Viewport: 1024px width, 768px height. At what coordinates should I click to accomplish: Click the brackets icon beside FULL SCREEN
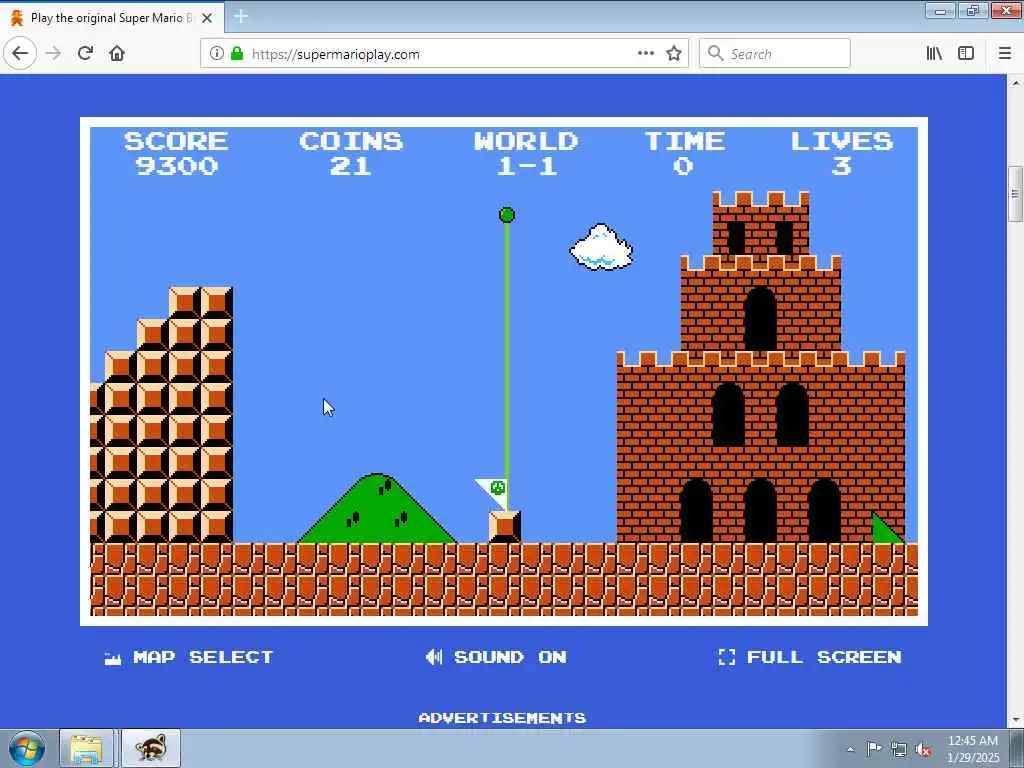click(726, 657)
